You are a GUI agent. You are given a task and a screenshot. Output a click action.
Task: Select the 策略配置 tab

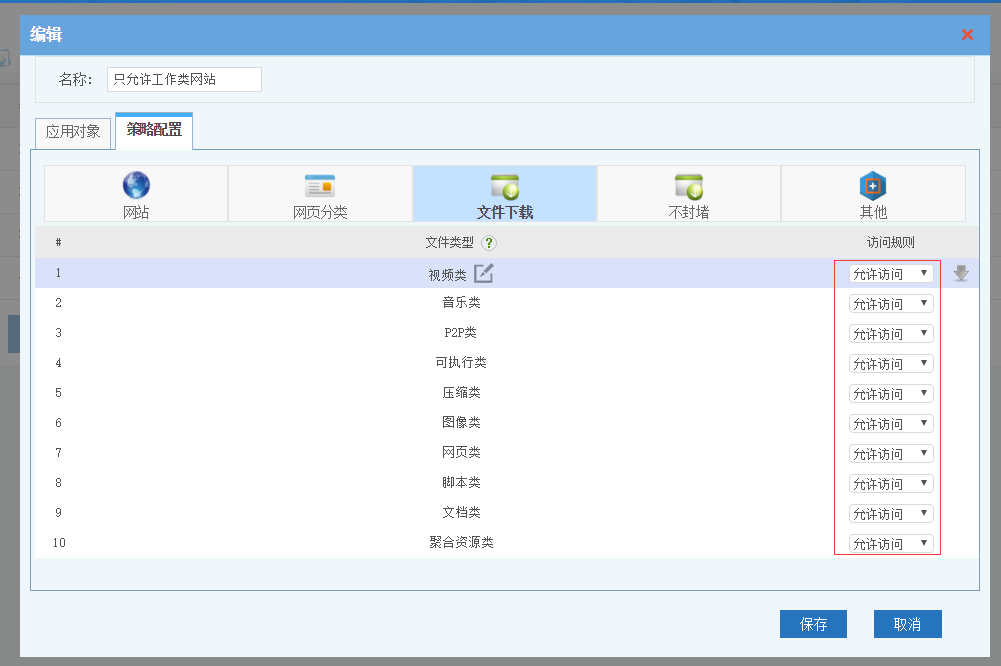click(154, 130)
